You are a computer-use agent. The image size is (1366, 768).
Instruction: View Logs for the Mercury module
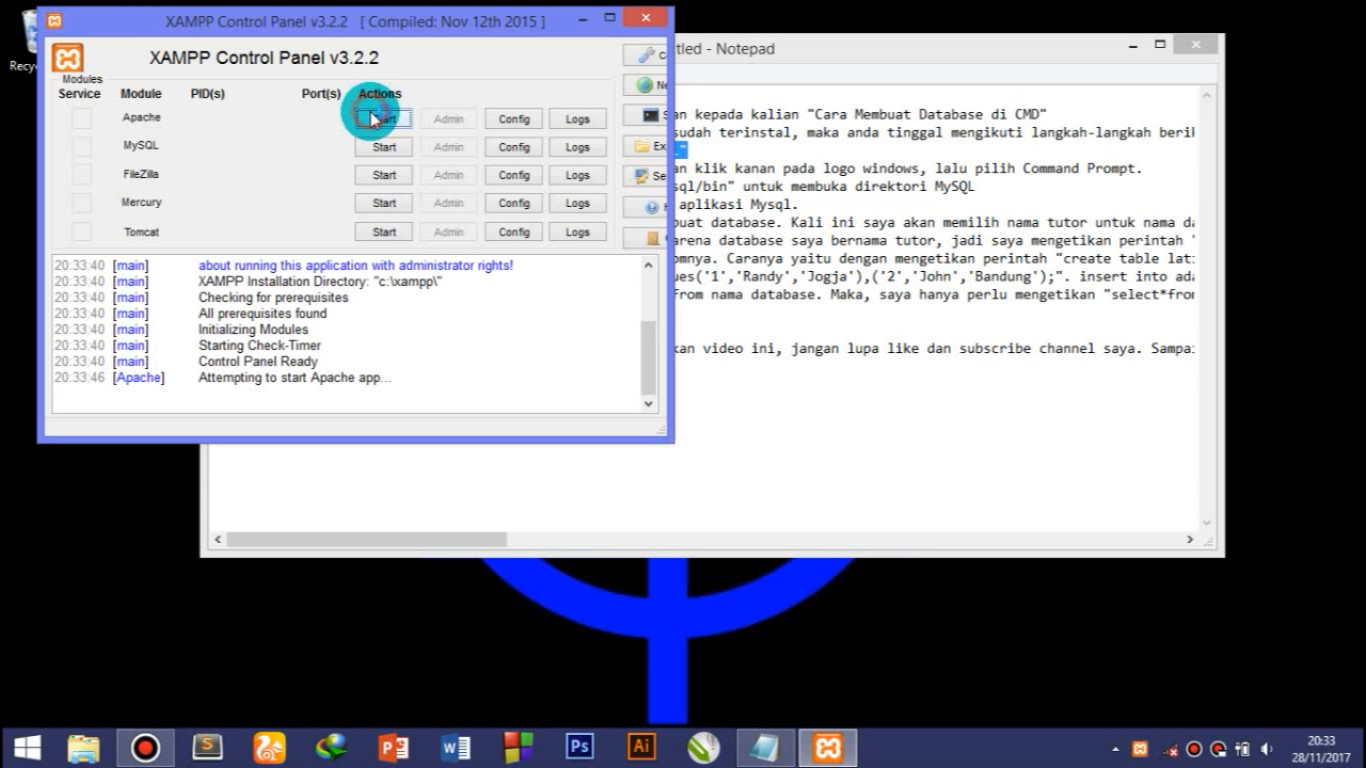[578, 203]
